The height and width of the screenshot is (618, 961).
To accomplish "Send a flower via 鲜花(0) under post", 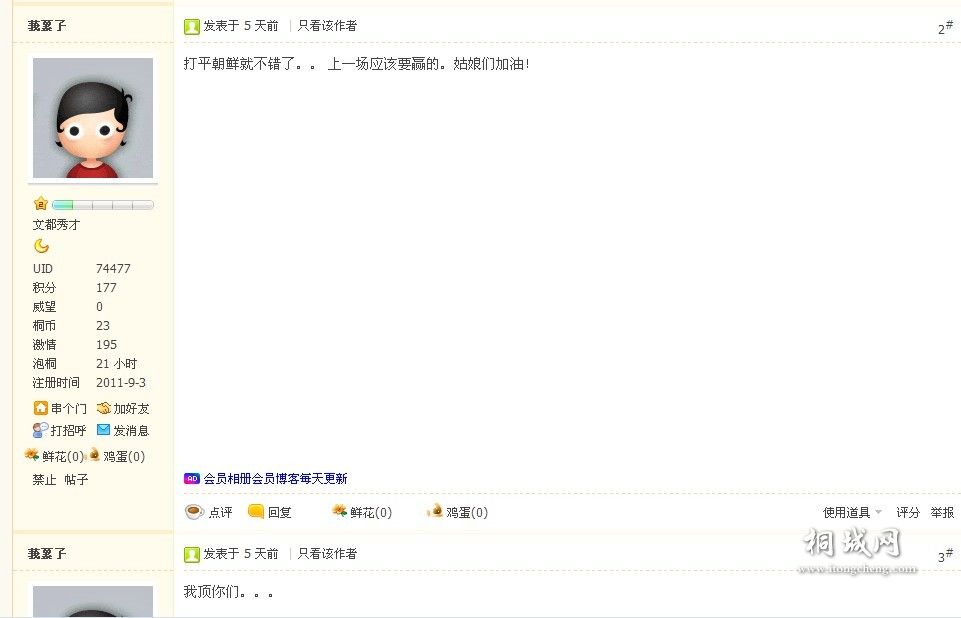I will [362, 512].
